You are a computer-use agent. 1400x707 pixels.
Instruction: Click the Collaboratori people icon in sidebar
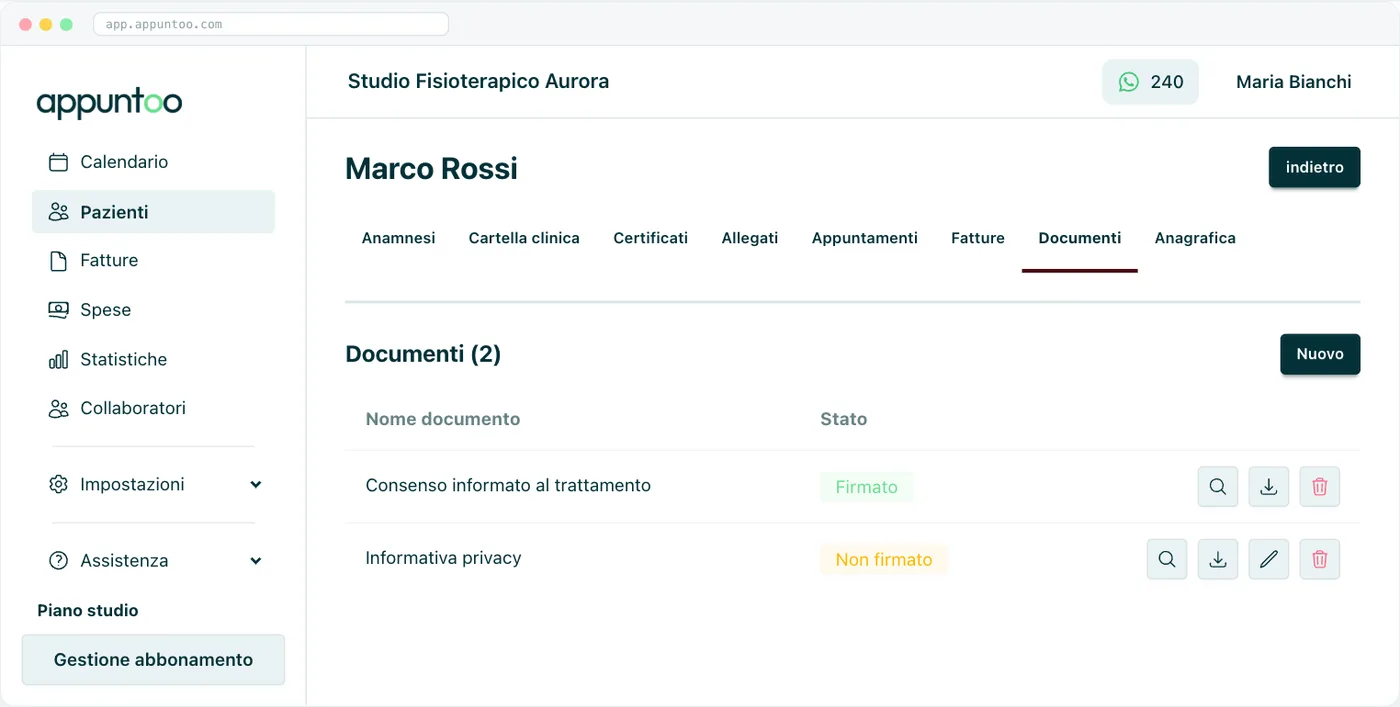pyautogui.click(x=59, y=408)
